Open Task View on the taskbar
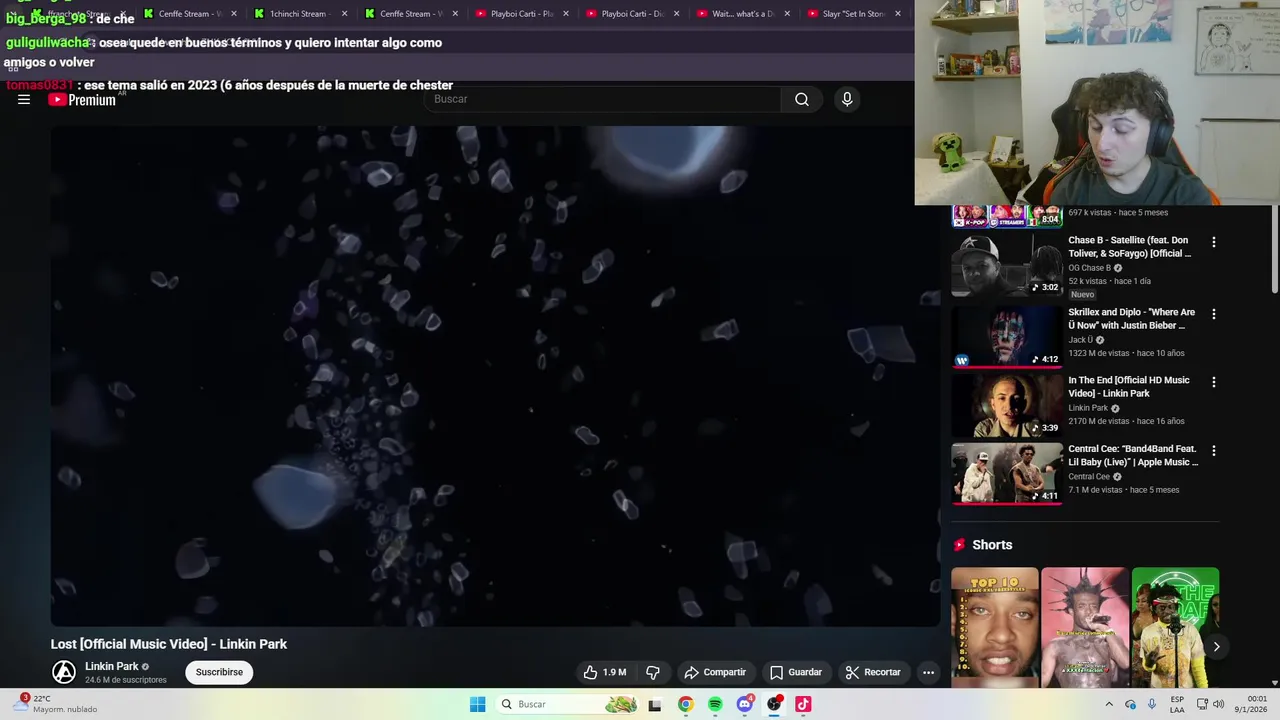Screen dimensions: 1280x720 [x=655, y=704]
